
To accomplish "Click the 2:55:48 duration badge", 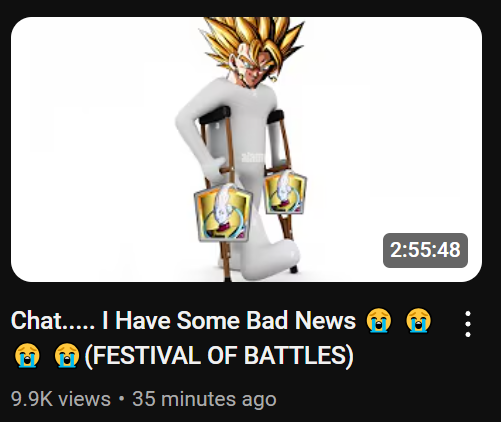I will [x=425, y=250].
